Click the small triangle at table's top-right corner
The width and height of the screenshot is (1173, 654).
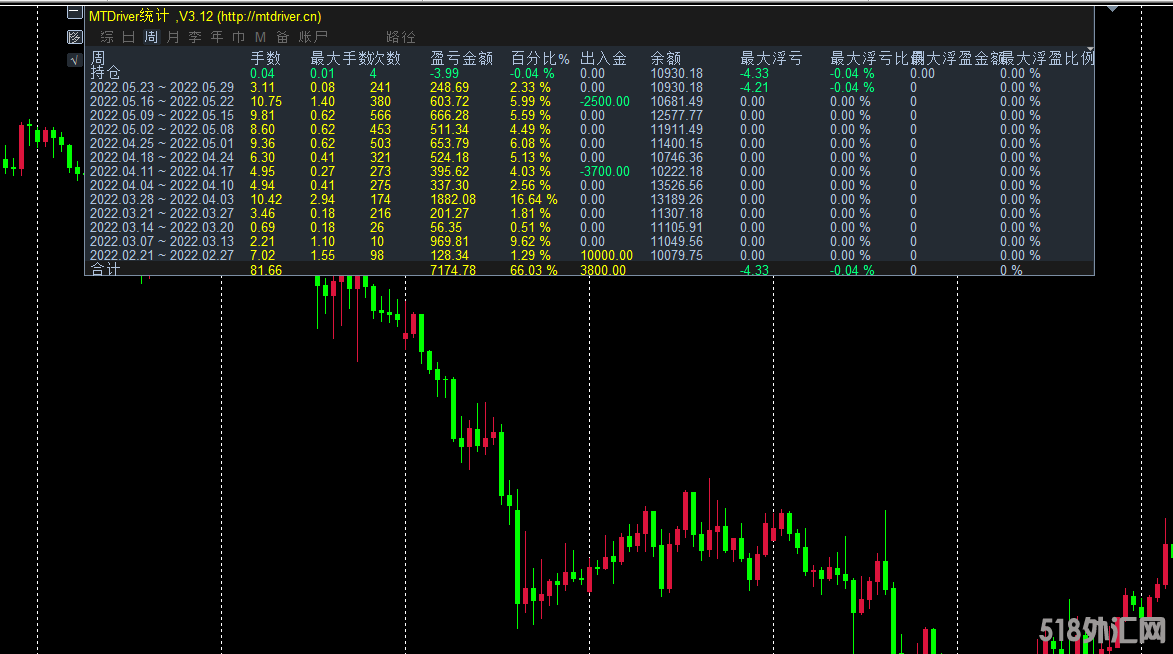click(x=1089, y=51)
